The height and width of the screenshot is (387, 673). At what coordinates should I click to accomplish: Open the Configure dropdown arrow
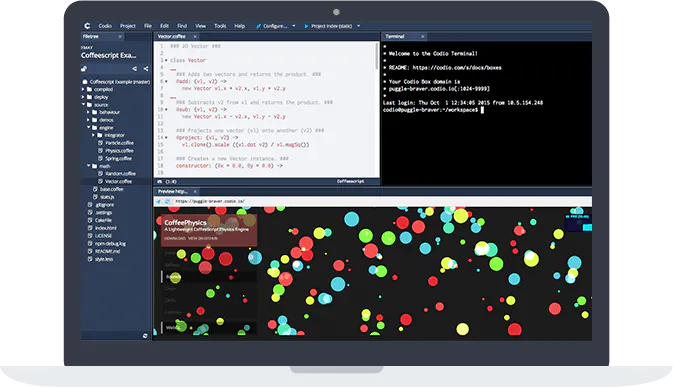294,26
